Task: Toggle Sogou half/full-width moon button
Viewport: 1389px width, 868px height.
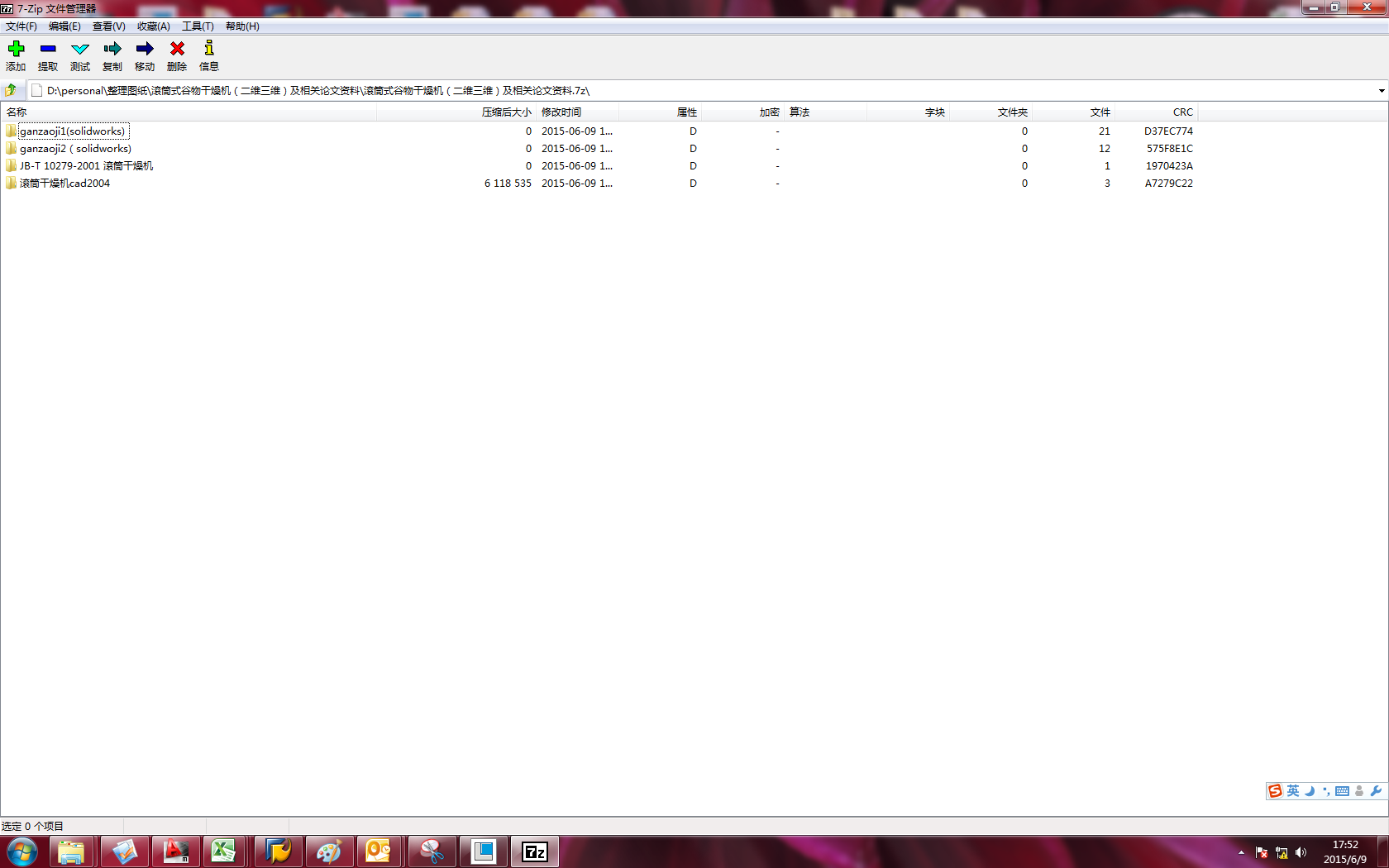Action: pos(1310,791)
